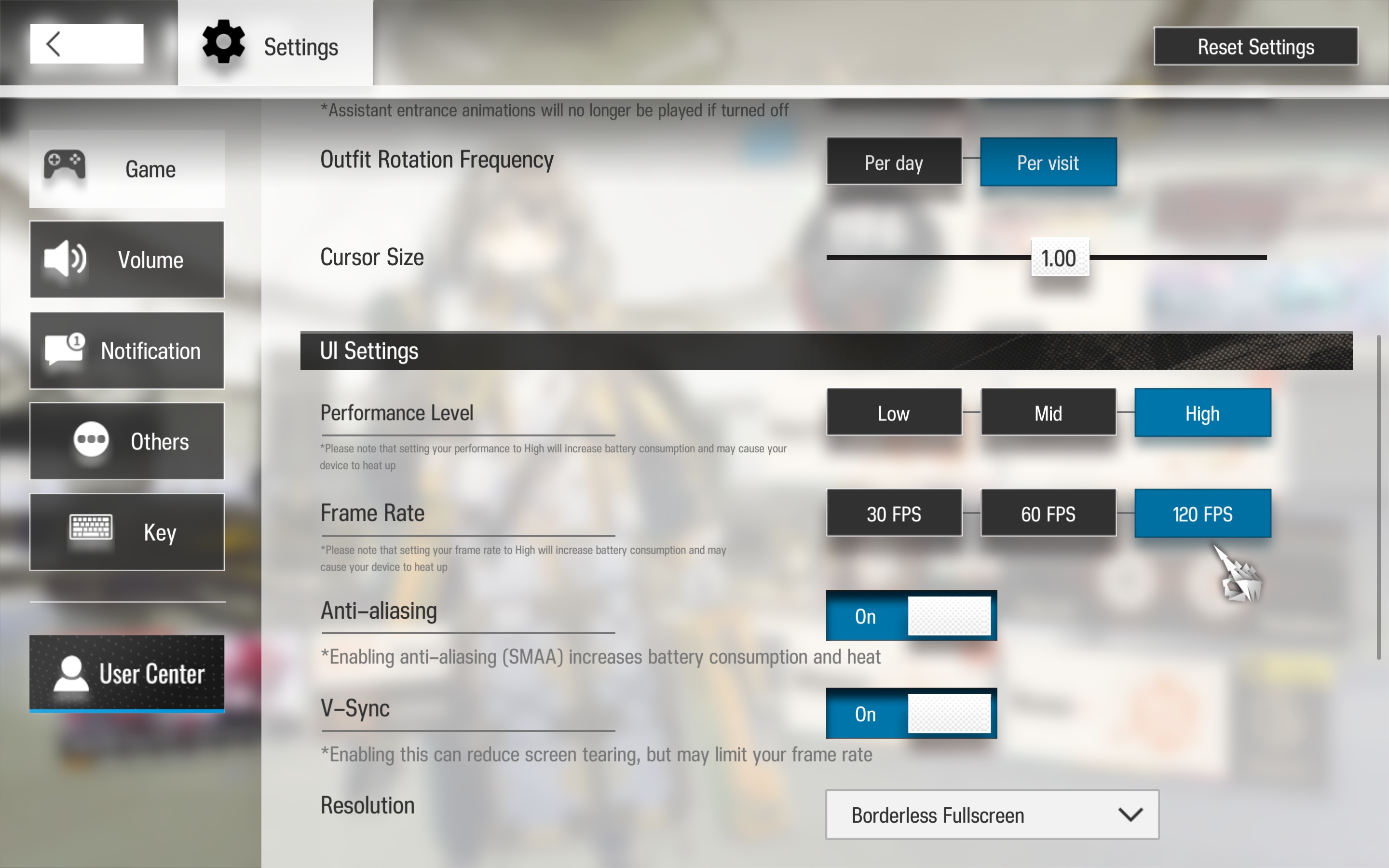Click the Anti-aliasing label
This screenshot has width=1389, height=868.
[379, 611]
